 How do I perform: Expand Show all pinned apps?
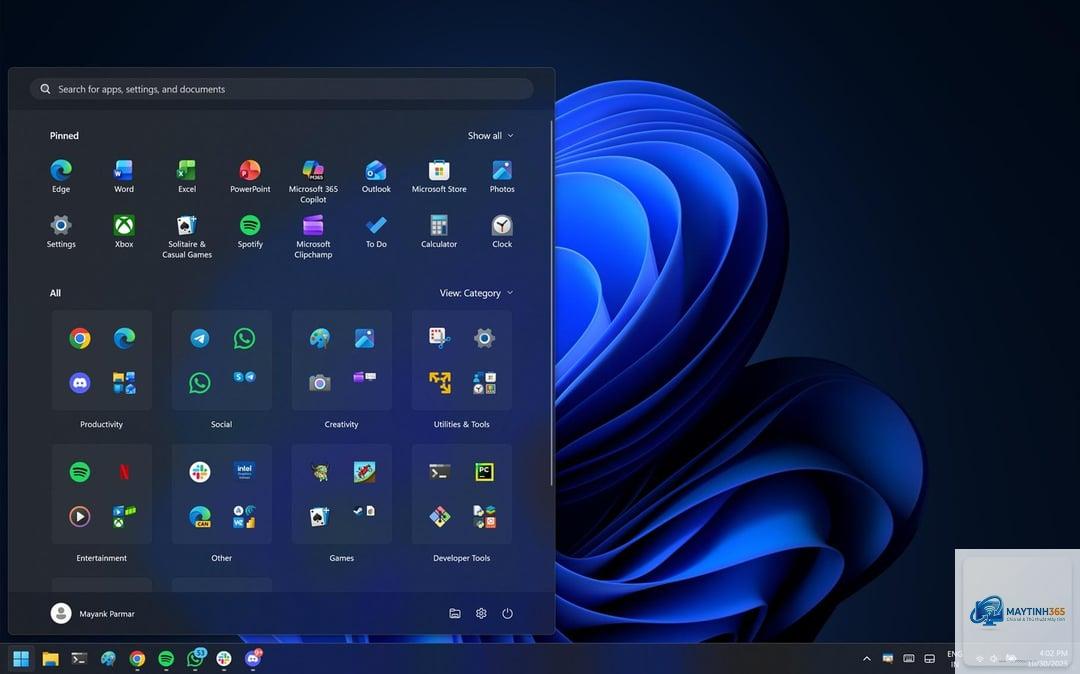[490, 136]
